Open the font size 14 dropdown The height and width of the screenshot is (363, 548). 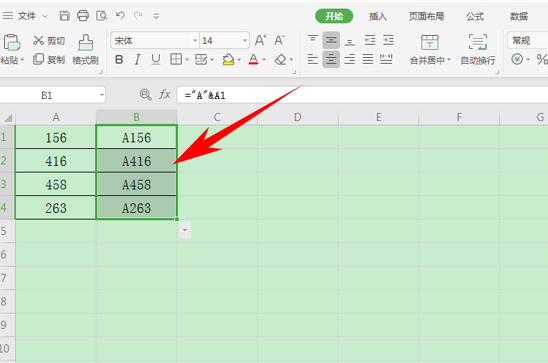[245, 41]
